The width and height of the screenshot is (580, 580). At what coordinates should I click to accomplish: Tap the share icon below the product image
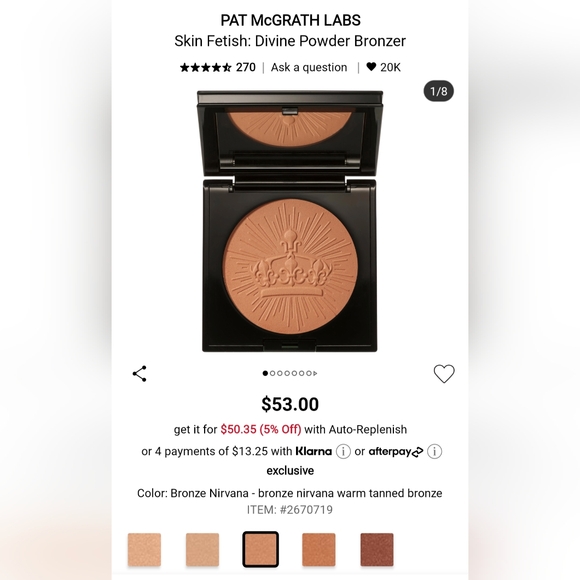[x=139, y=374]
